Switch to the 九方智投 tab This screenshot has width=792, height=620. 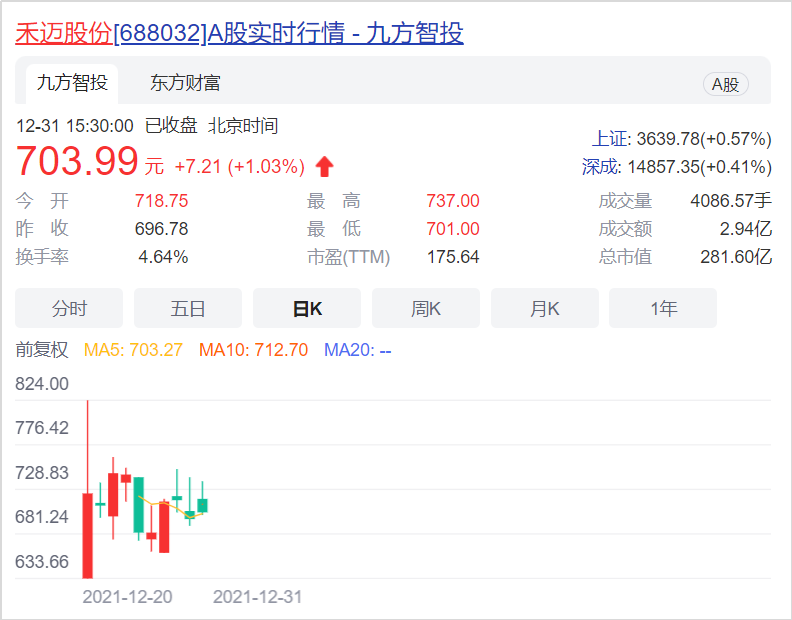(72, 83)
